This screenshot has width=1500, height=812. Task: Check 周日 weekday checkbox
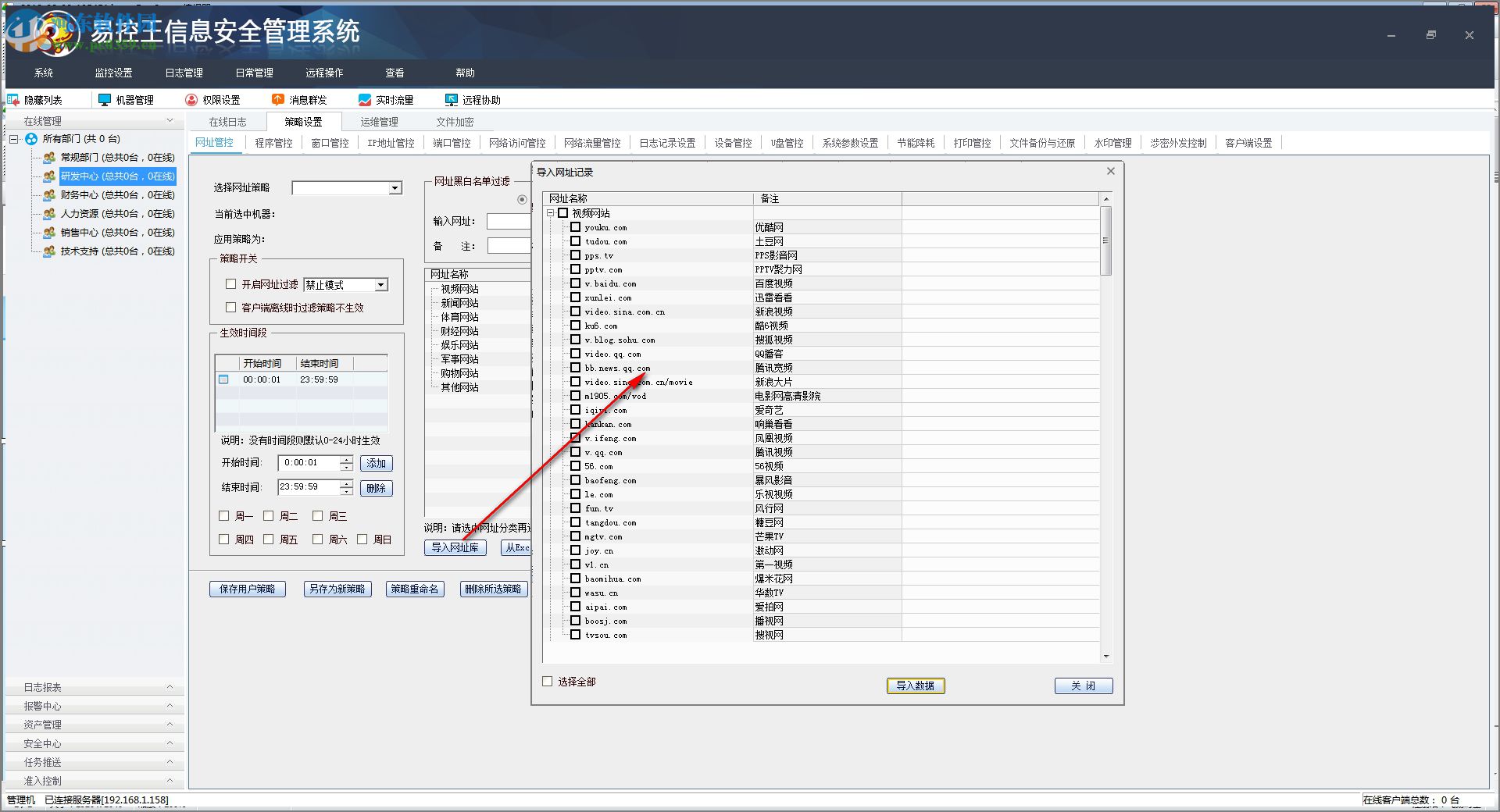pos(362,540)
